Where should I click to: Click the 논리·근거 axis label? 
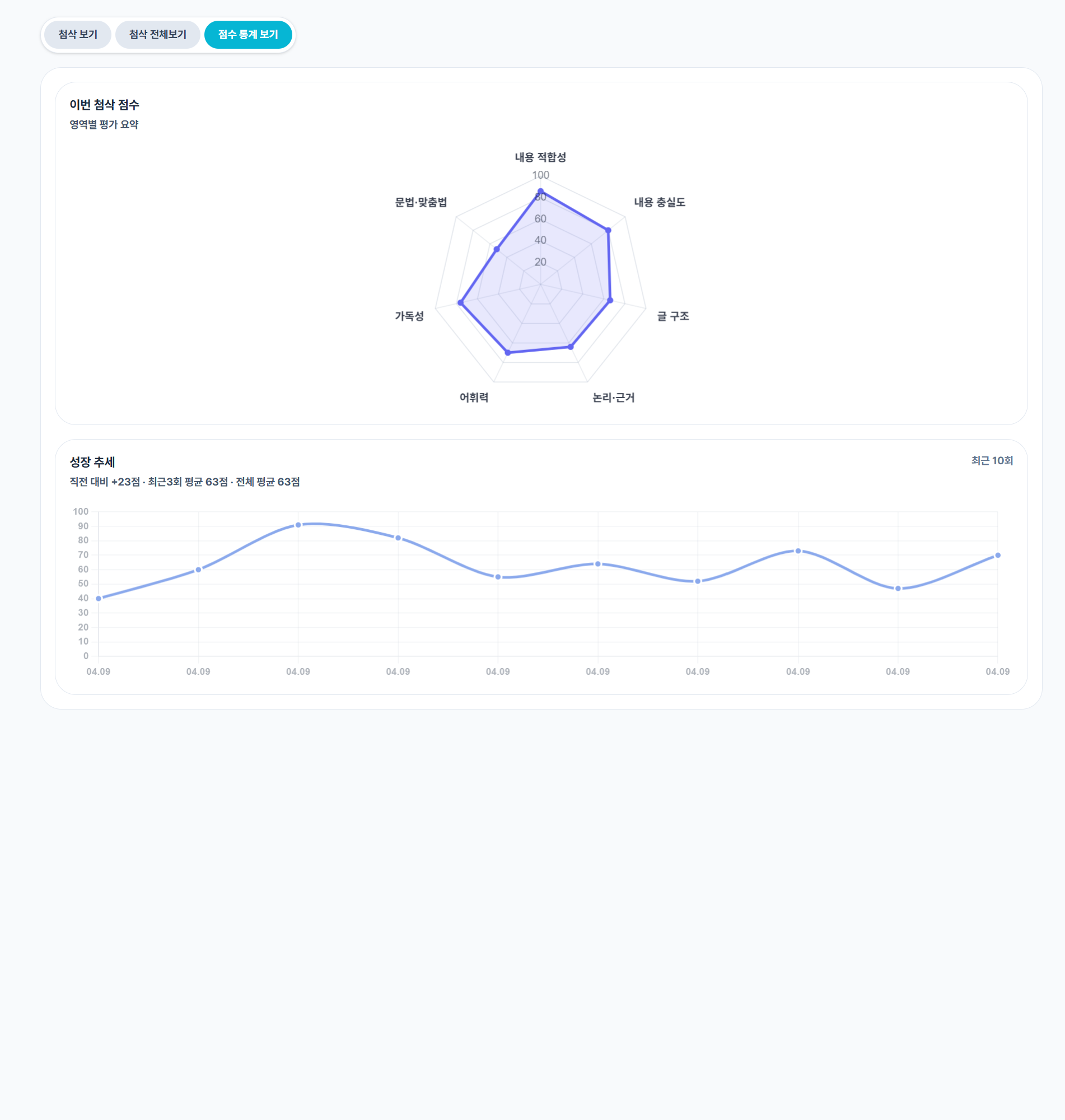tap(613, 398)
